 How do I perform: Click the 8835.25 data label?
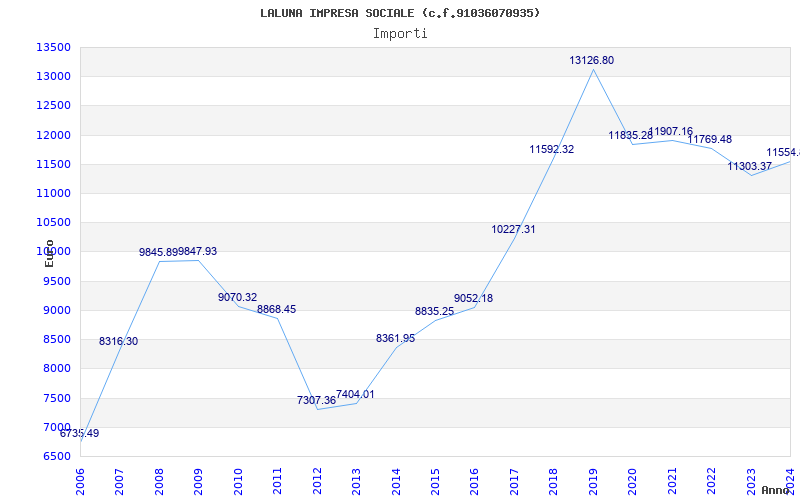point(434,311)
